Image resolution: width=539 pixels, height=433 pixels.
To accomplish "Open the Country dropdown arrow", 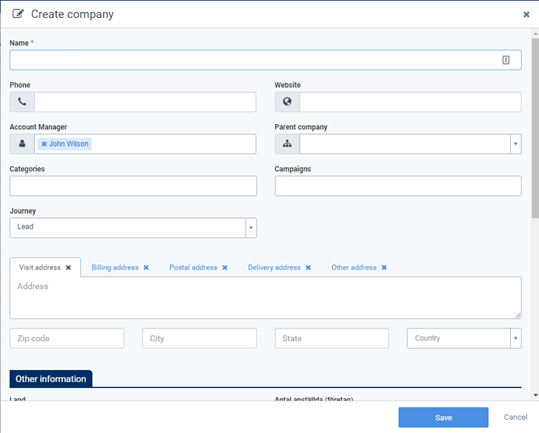I will click(516, 338).
